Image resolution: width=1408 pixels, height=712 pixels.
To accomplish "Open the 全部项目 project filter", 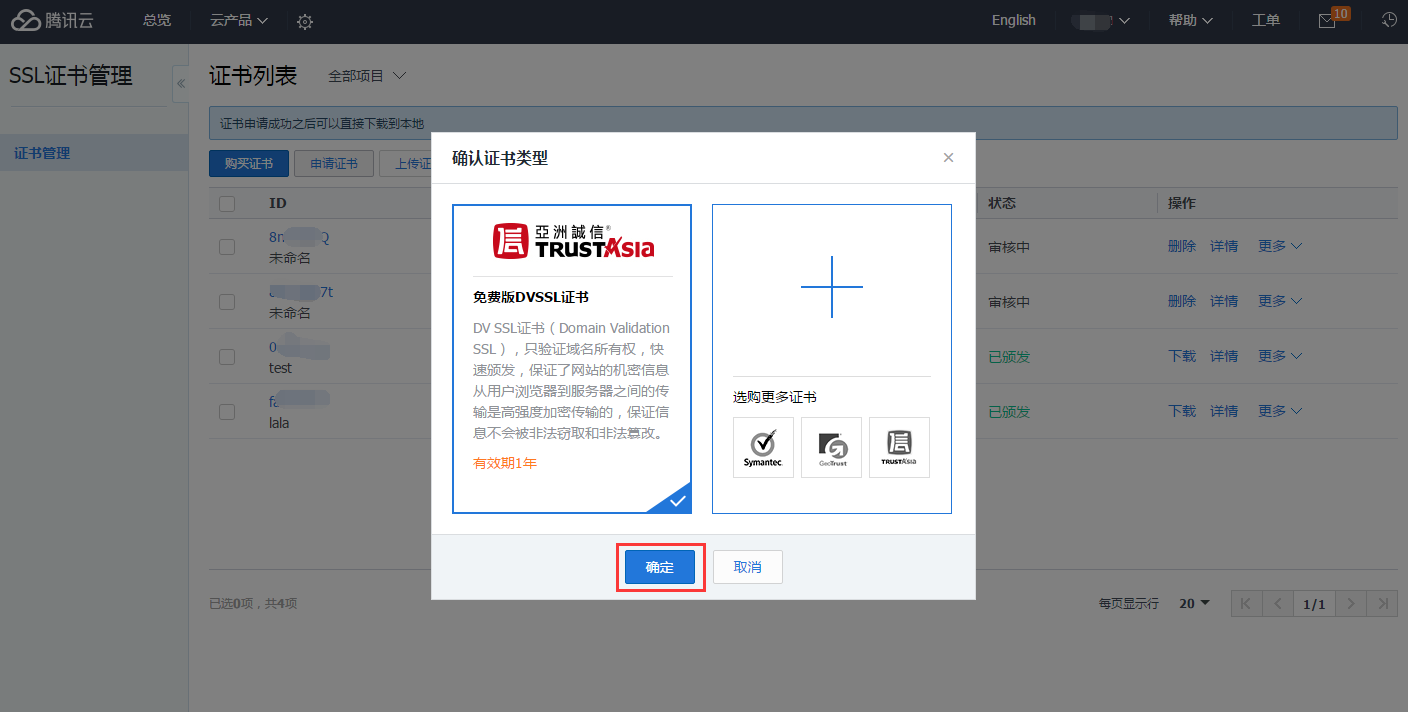I will [x=367, y=76].
